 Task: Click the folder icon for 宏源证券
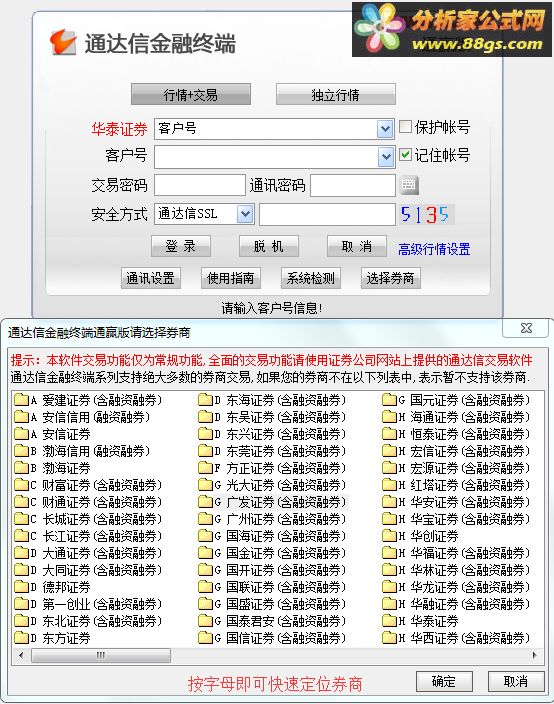pos(389,468)
